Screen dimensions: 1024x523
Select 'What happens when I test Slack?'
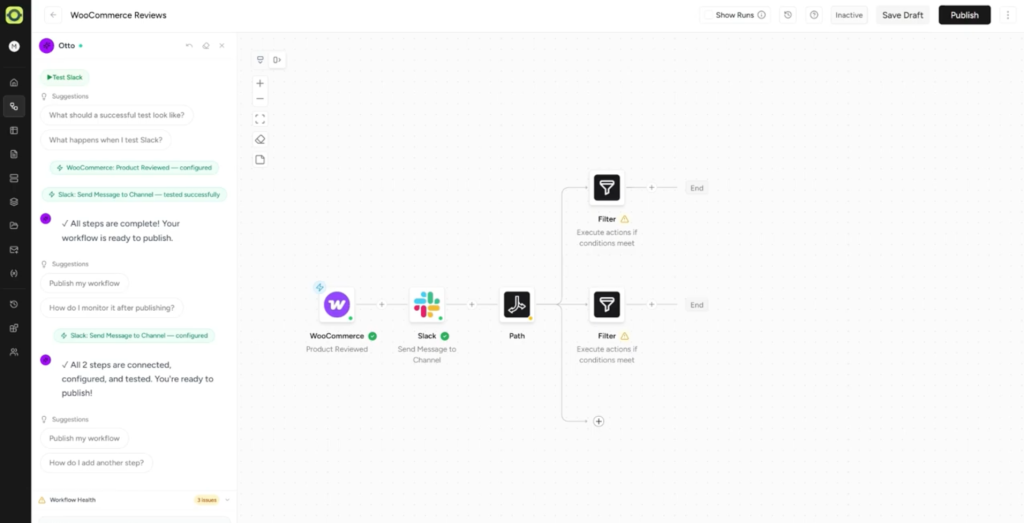tap(106, 140)
